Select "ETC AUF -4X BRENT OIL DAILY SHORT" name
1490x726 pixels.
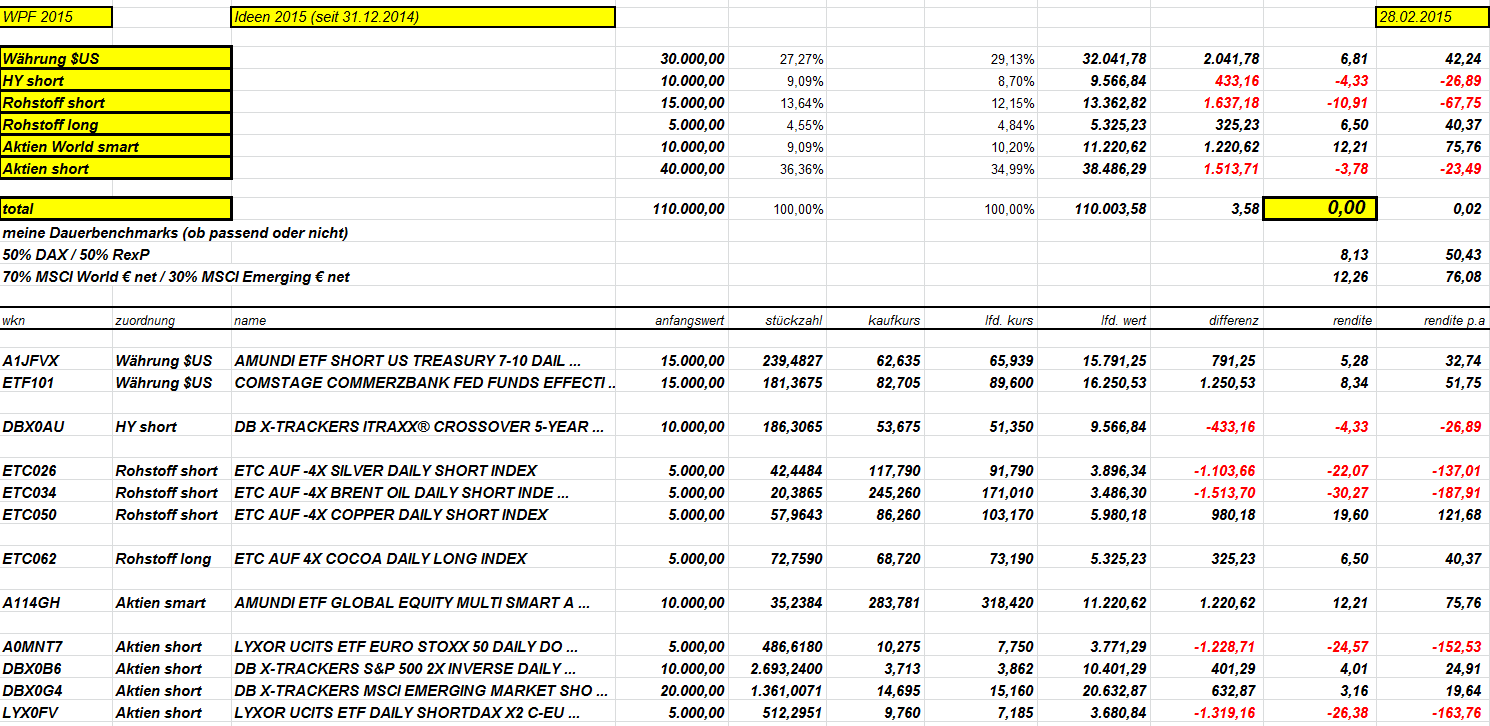click(x=402, y=493)
